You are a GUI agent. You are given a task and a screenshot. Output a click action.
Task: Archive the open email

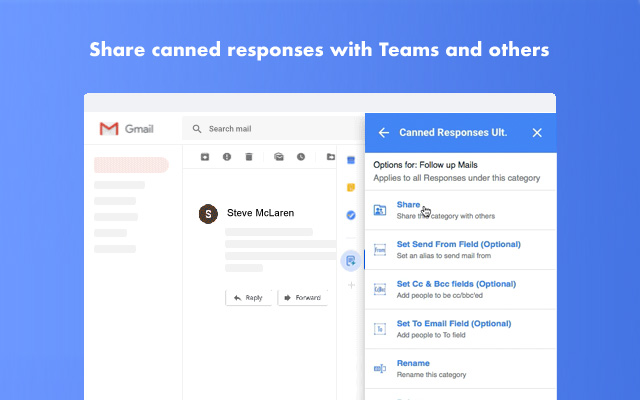[205, 157]
